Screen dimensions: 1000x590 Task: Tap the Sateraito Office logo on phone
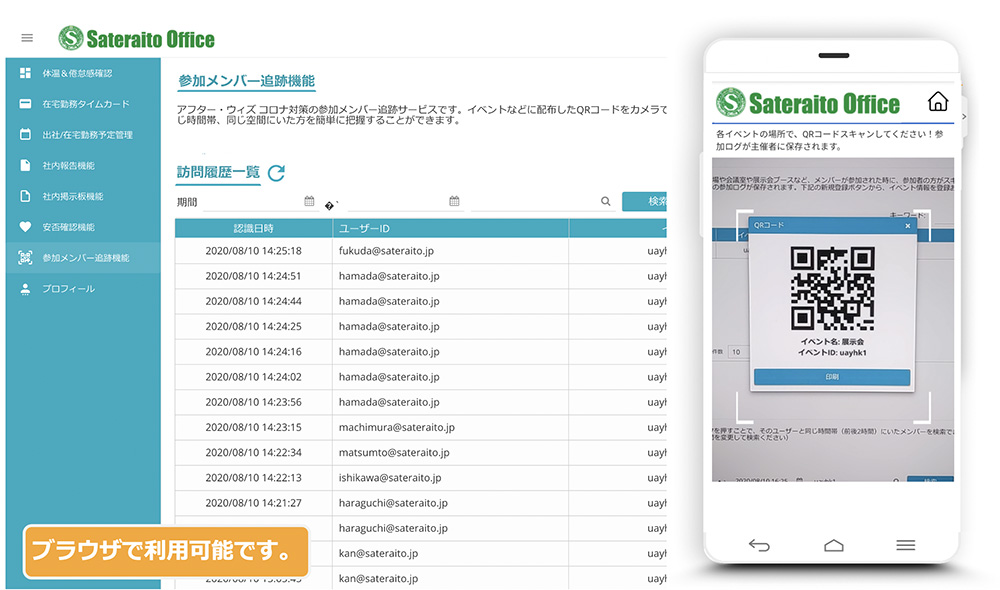pyautogui.click(x=807, y=103)
